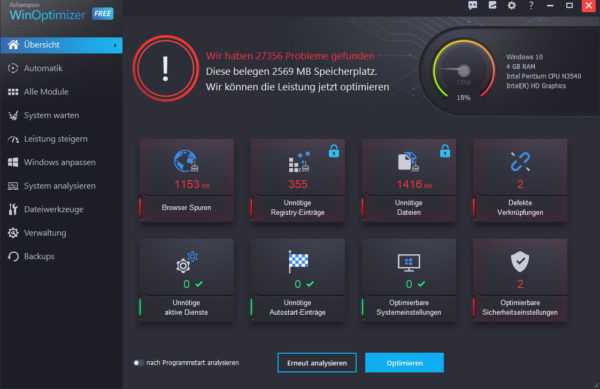600x389 pixels.
Task: Click the Sicherheitseinstellungen shield icon
Action: tap(520, 262)
